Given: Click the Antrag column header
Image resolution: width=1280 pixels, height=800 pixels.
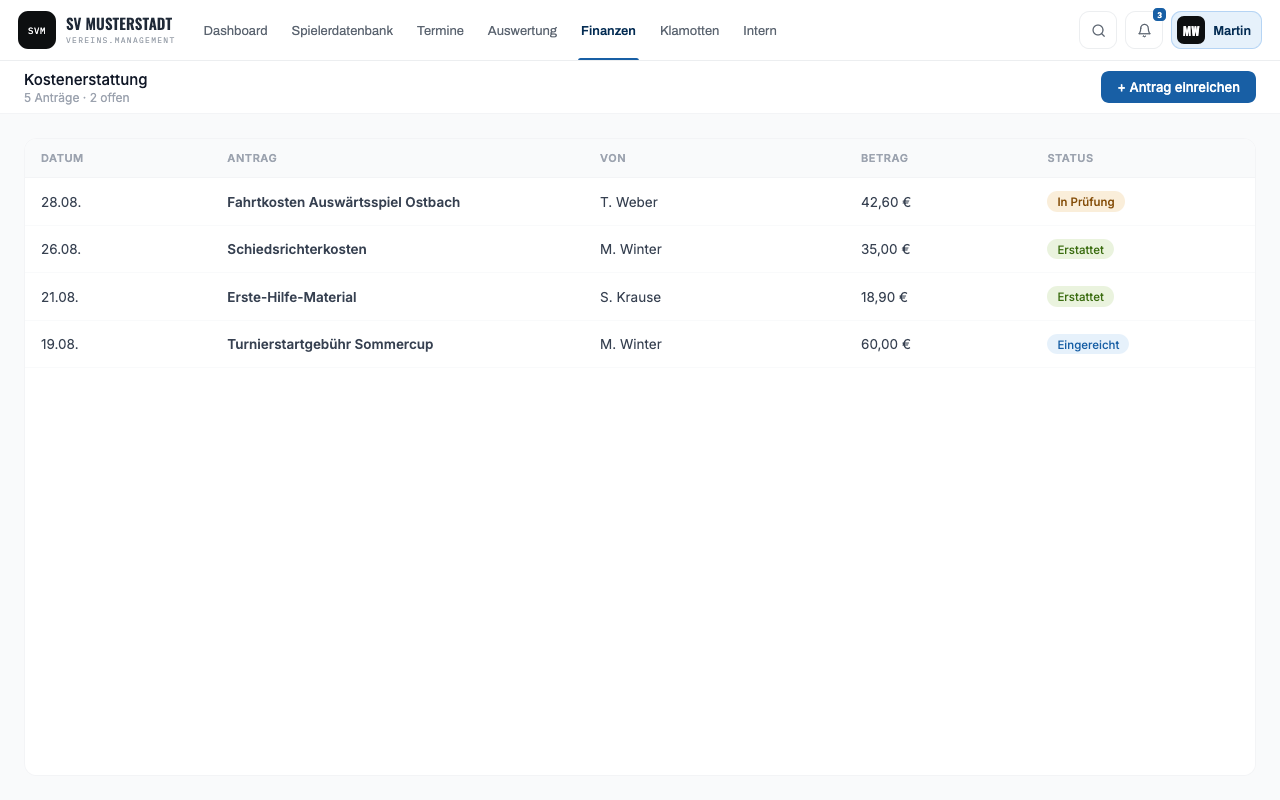Looking at the screenshot, I should coord(252,158).
